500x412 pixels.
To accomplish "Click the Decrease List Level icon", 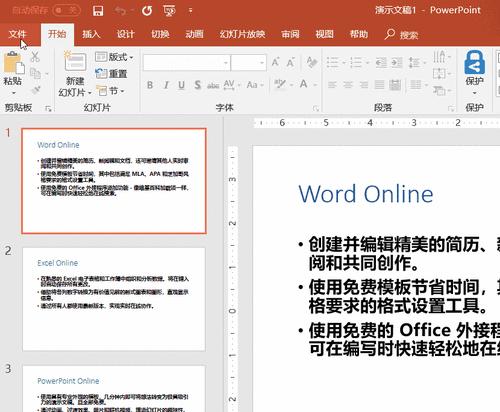I will click(381, 62).
